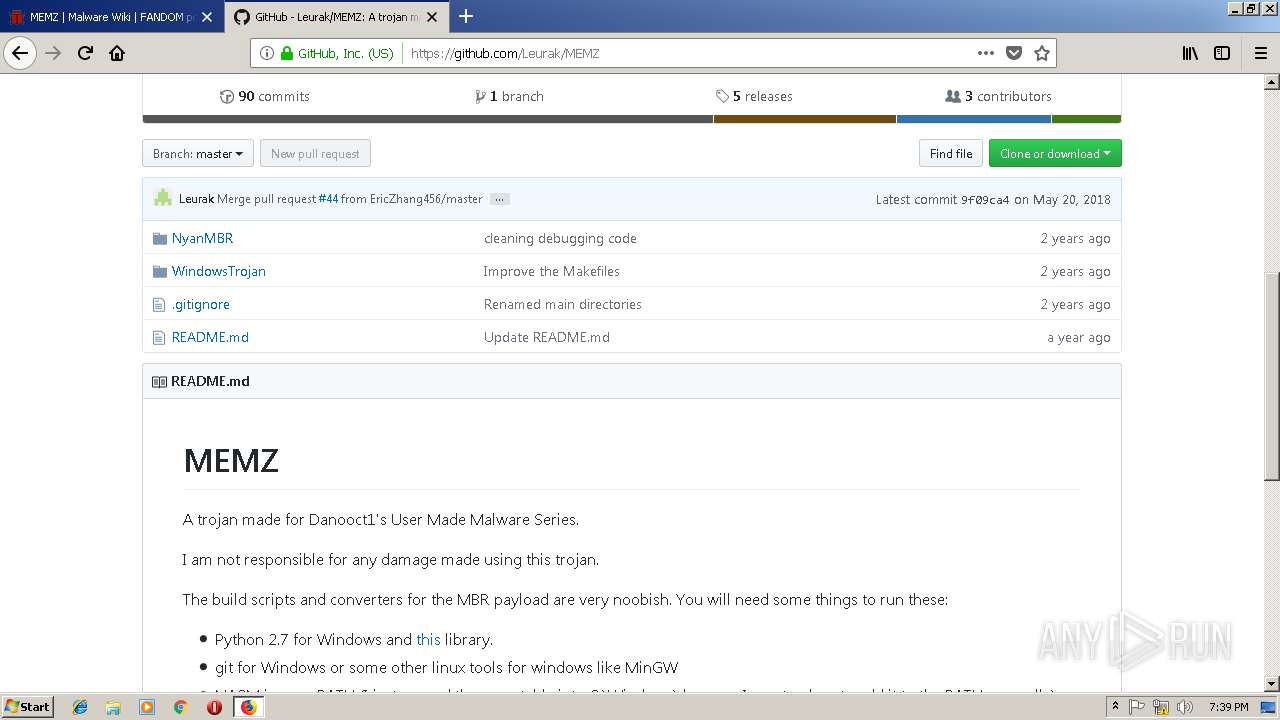Click the Firefox taskbar button
Screen dimensions: 1280x720
pyautogui.click(x=248, y=707)
